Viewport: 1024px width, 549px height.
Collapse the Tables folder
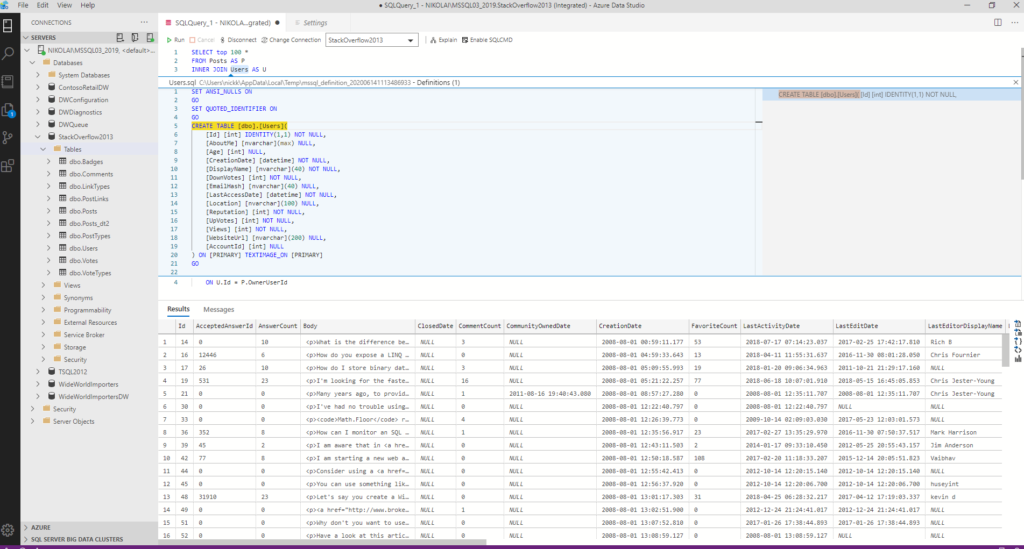coord(43,149)
